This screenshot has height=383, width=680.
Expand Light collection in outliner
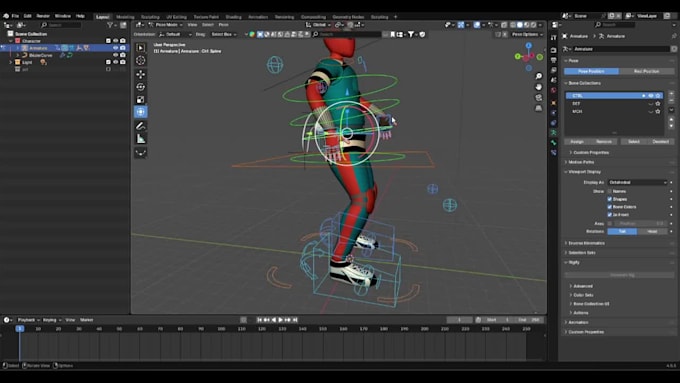[x=10, y=62]
